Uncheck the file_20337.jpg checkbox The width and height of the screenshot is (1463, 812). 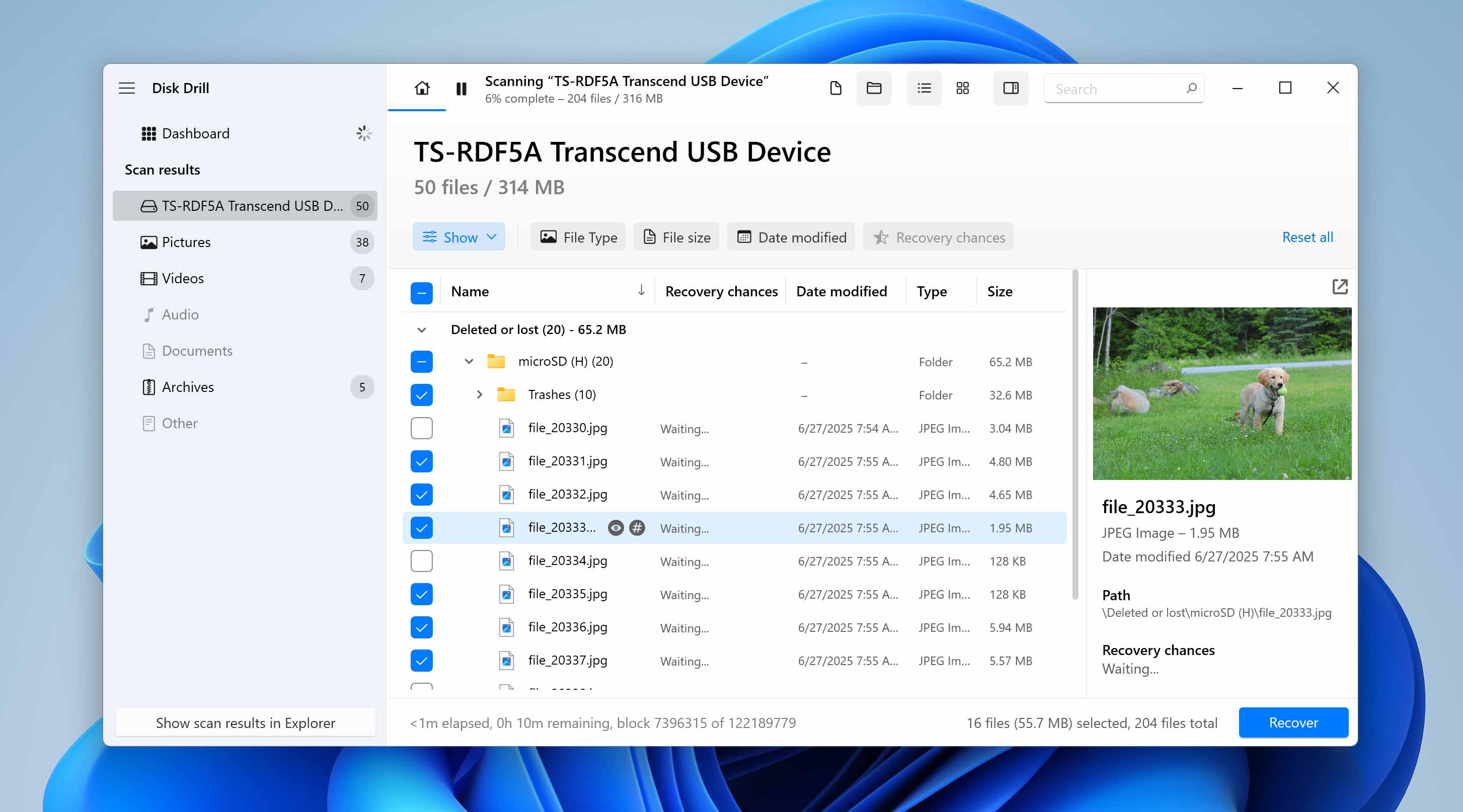click(x=421, y=661)
